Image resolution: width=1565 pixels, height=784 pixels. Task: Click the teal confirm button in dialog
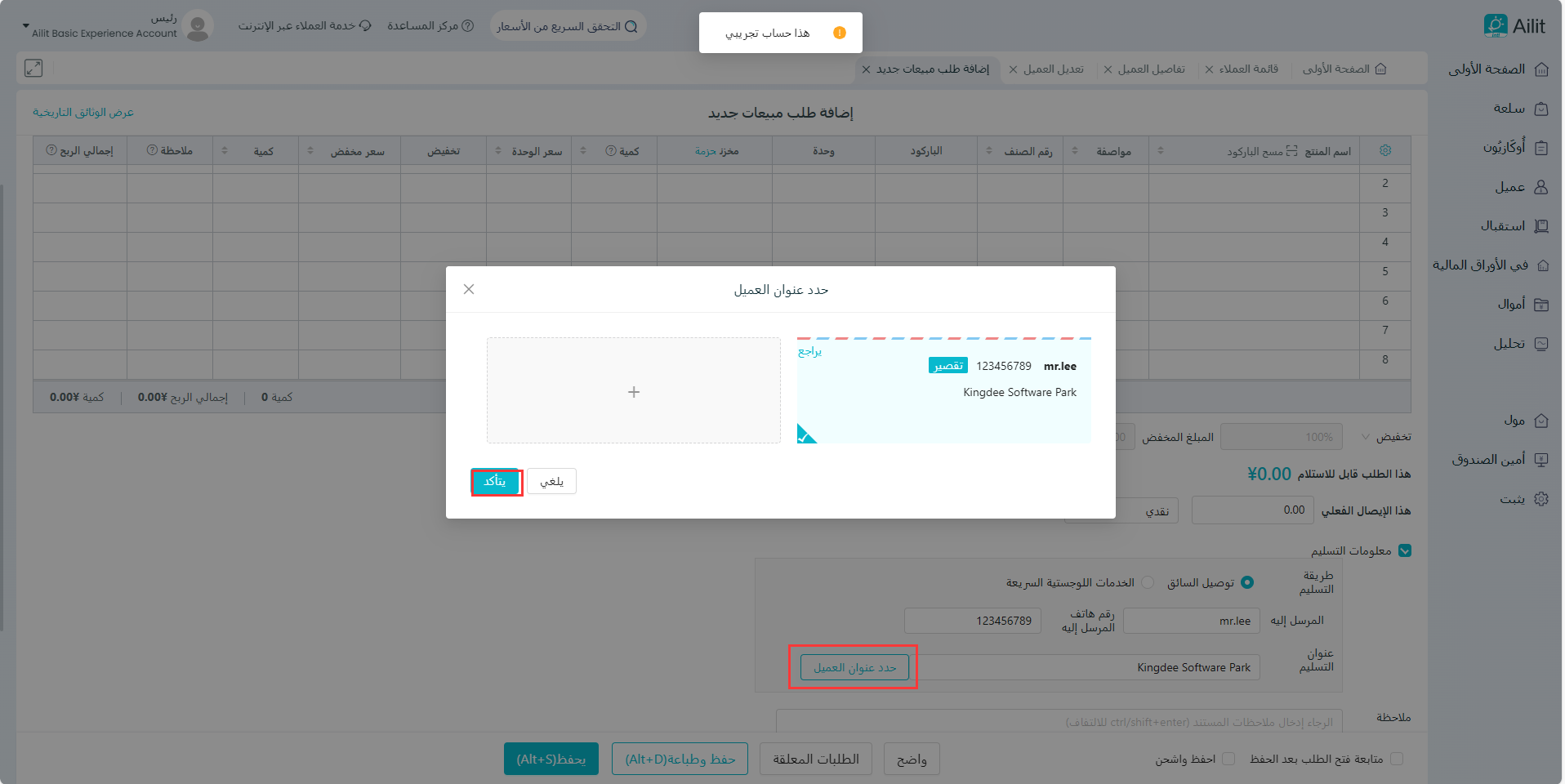(496, 482)
